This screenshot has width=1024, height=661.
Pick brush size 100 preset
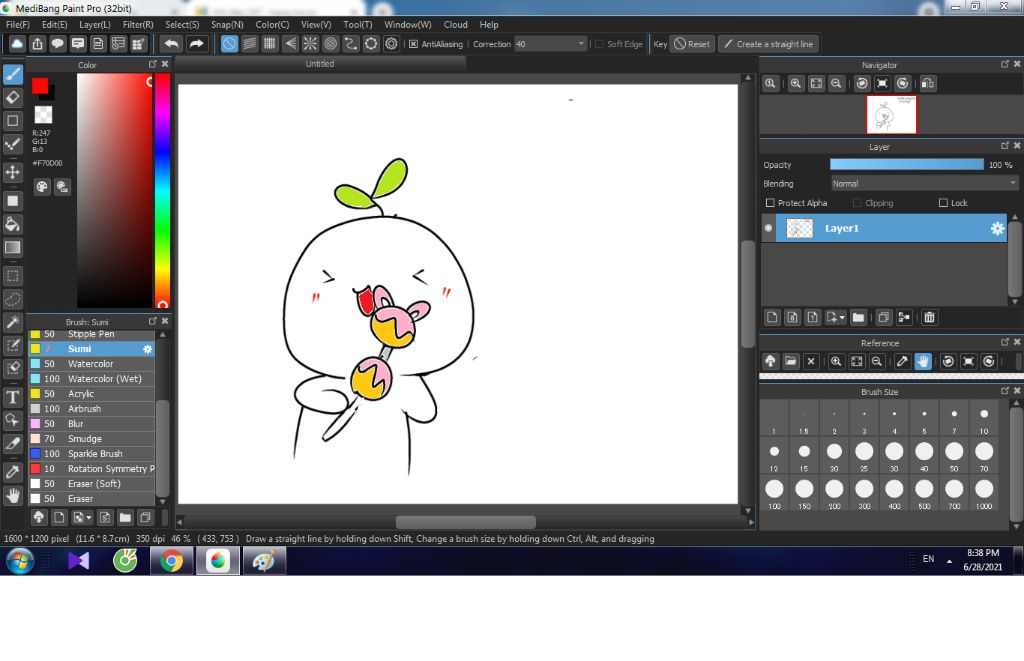774,491
